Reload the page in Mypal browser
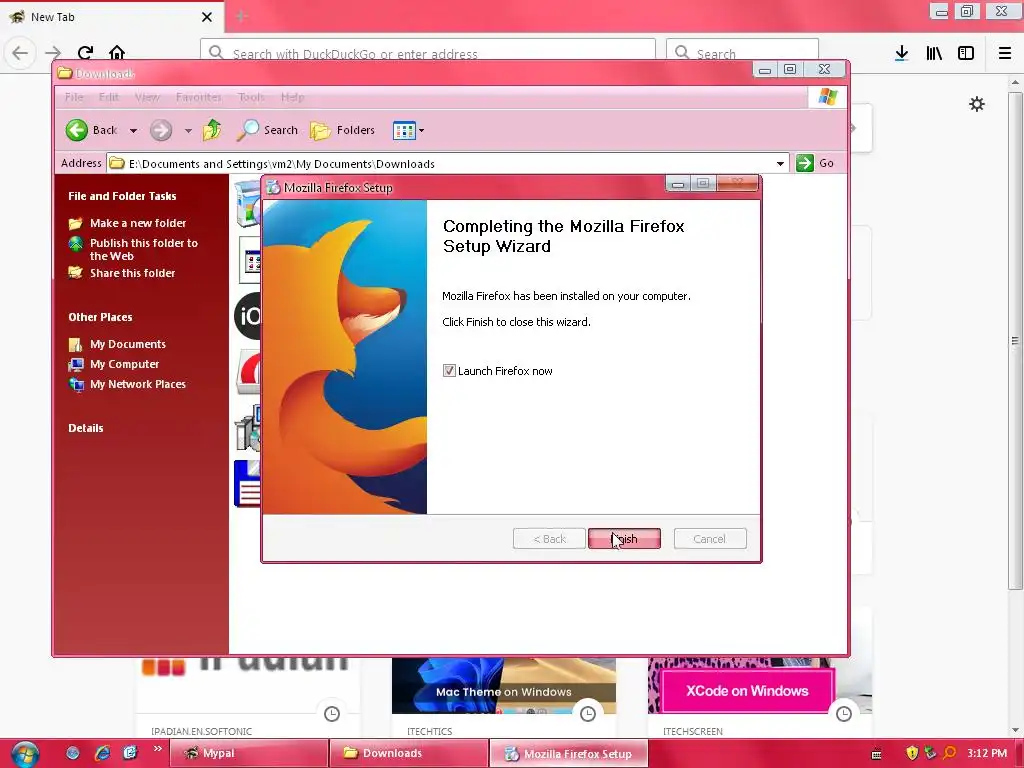This screenshot has height=768, width=1024. point(85,52)
